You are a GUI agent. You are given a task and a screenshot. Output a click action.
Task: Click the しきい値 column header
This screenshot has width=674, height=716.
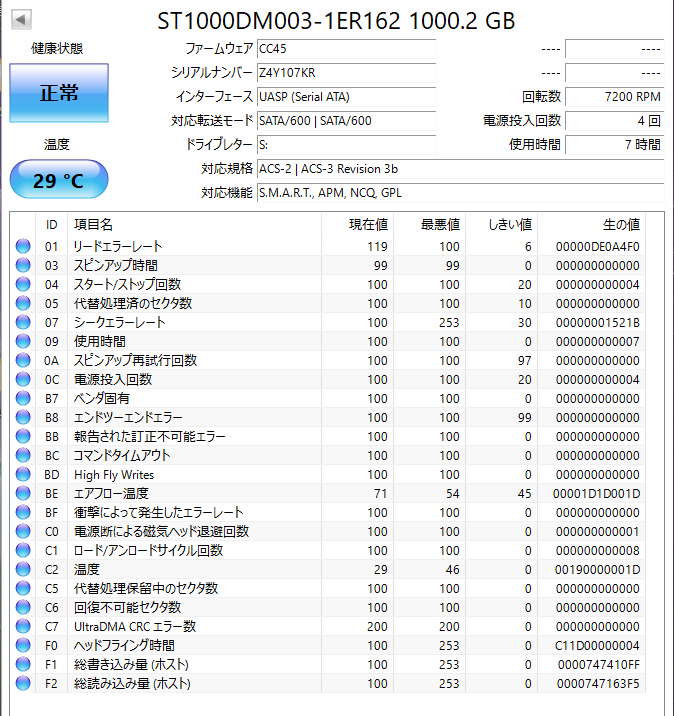click(511, 224)
